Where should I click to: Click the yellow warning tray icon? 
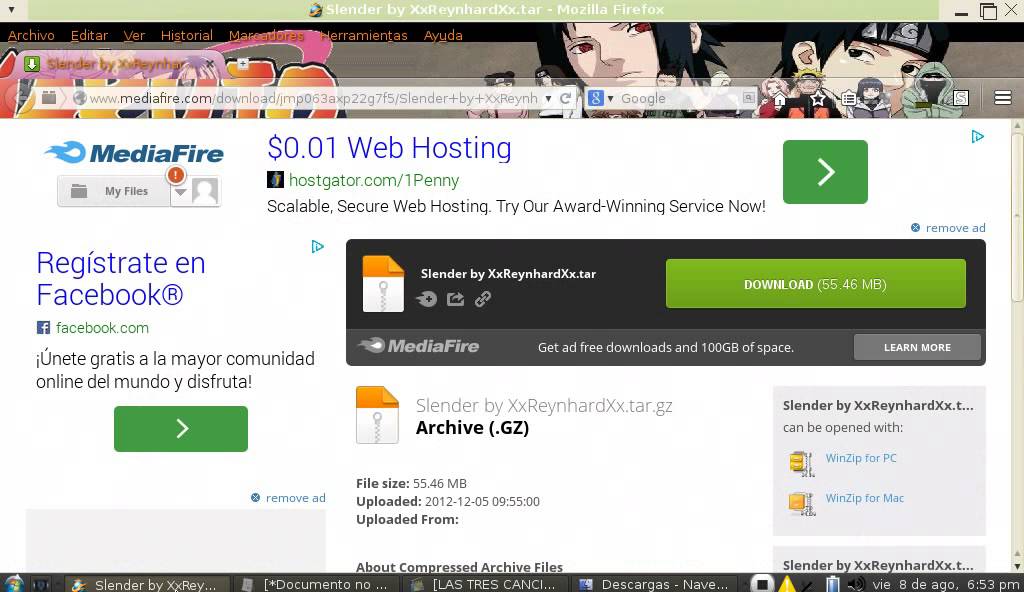[x=787, y=584]
